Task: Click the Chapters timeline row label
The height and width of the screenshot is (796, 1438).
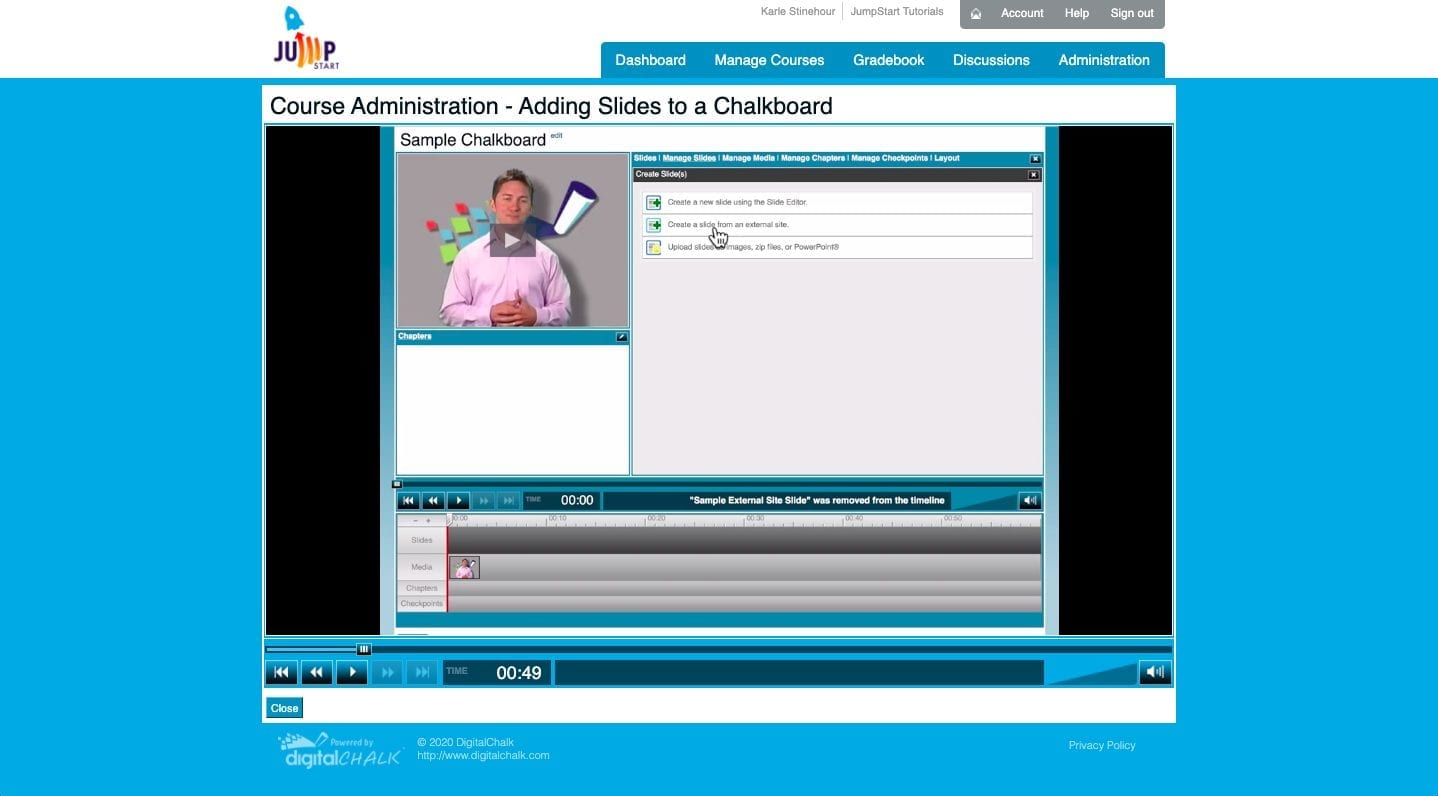Action: pos(422,588)
